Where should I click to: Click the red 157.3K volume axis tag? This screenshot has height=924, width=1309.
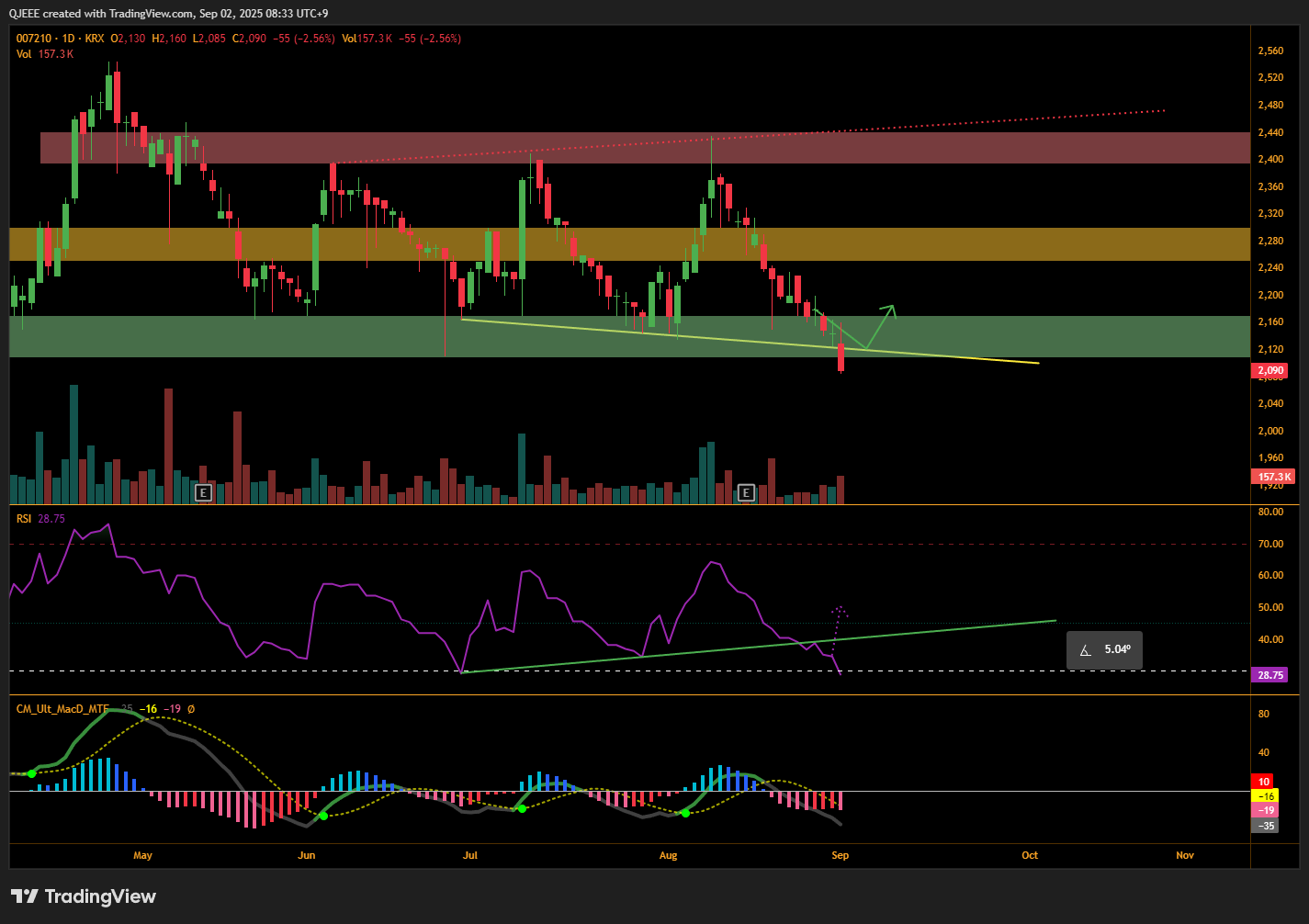pyautogui.click(x=1274, y=477)
